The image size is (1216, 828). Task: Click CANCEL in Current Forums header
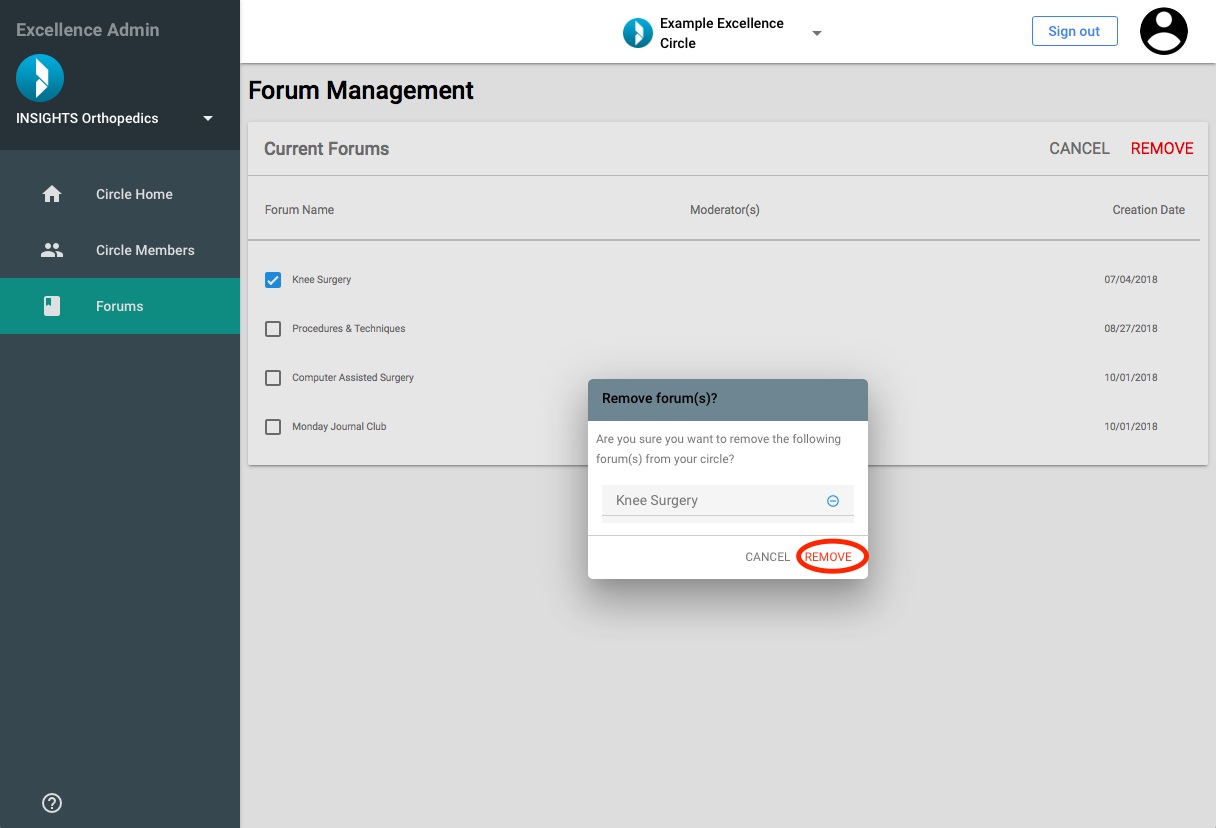click(1079, 148)
